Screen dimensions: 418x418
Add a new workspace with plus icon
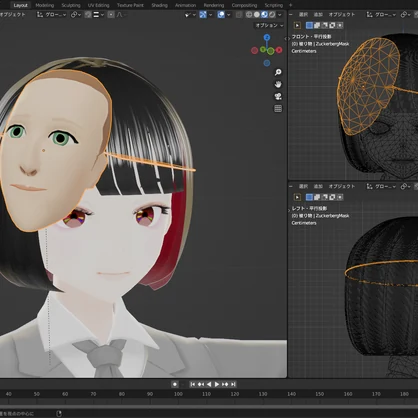click(x=290, y=5)
